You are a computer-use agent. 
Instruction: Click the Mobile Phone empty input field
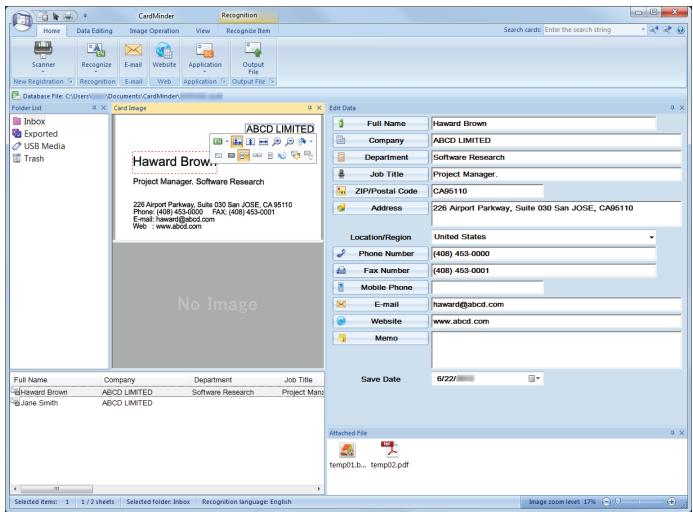487,287
